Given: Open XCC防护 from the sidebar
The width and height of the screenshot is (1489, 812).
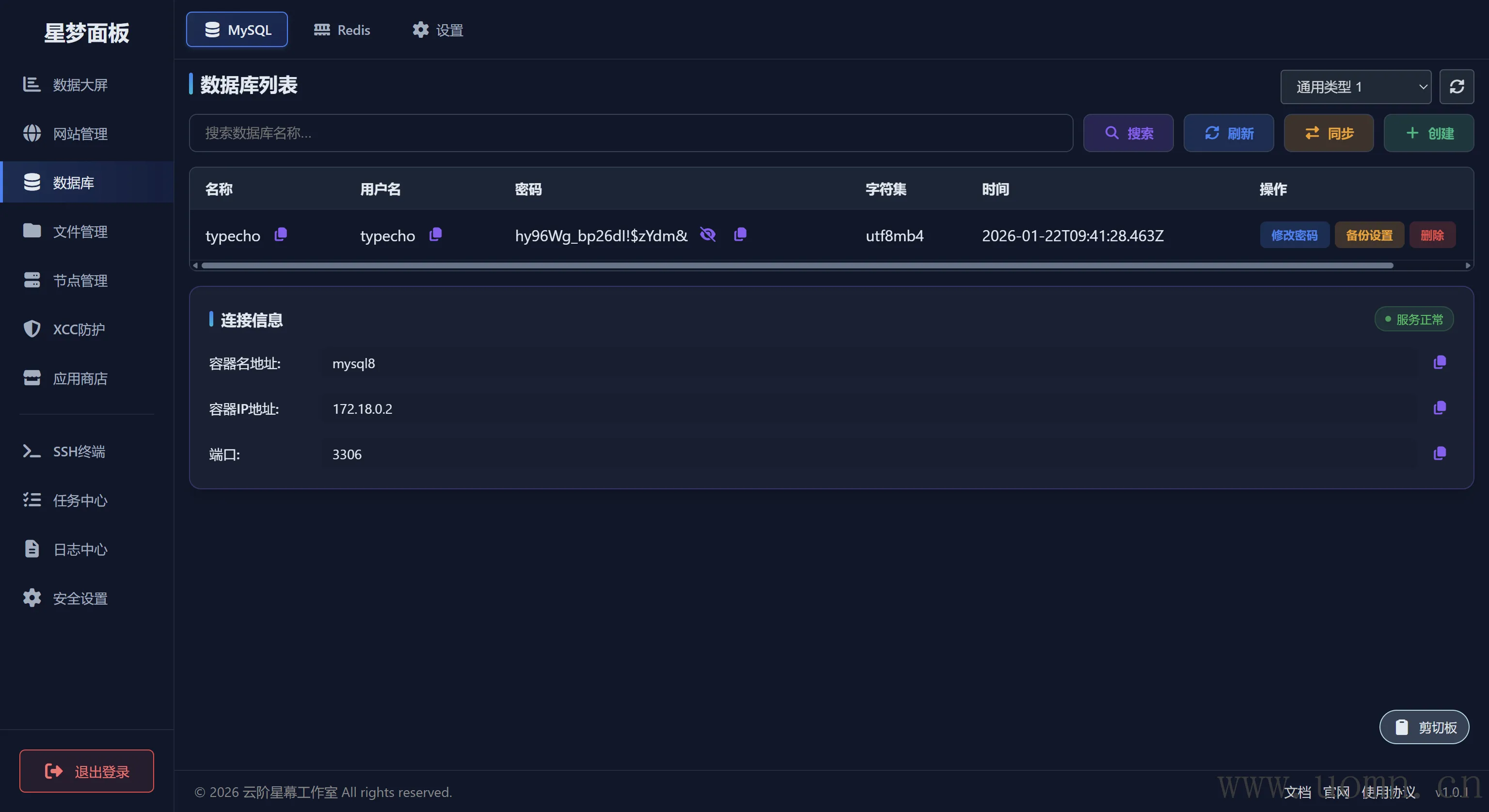Looking at the screenshot, I should [79, 329].
